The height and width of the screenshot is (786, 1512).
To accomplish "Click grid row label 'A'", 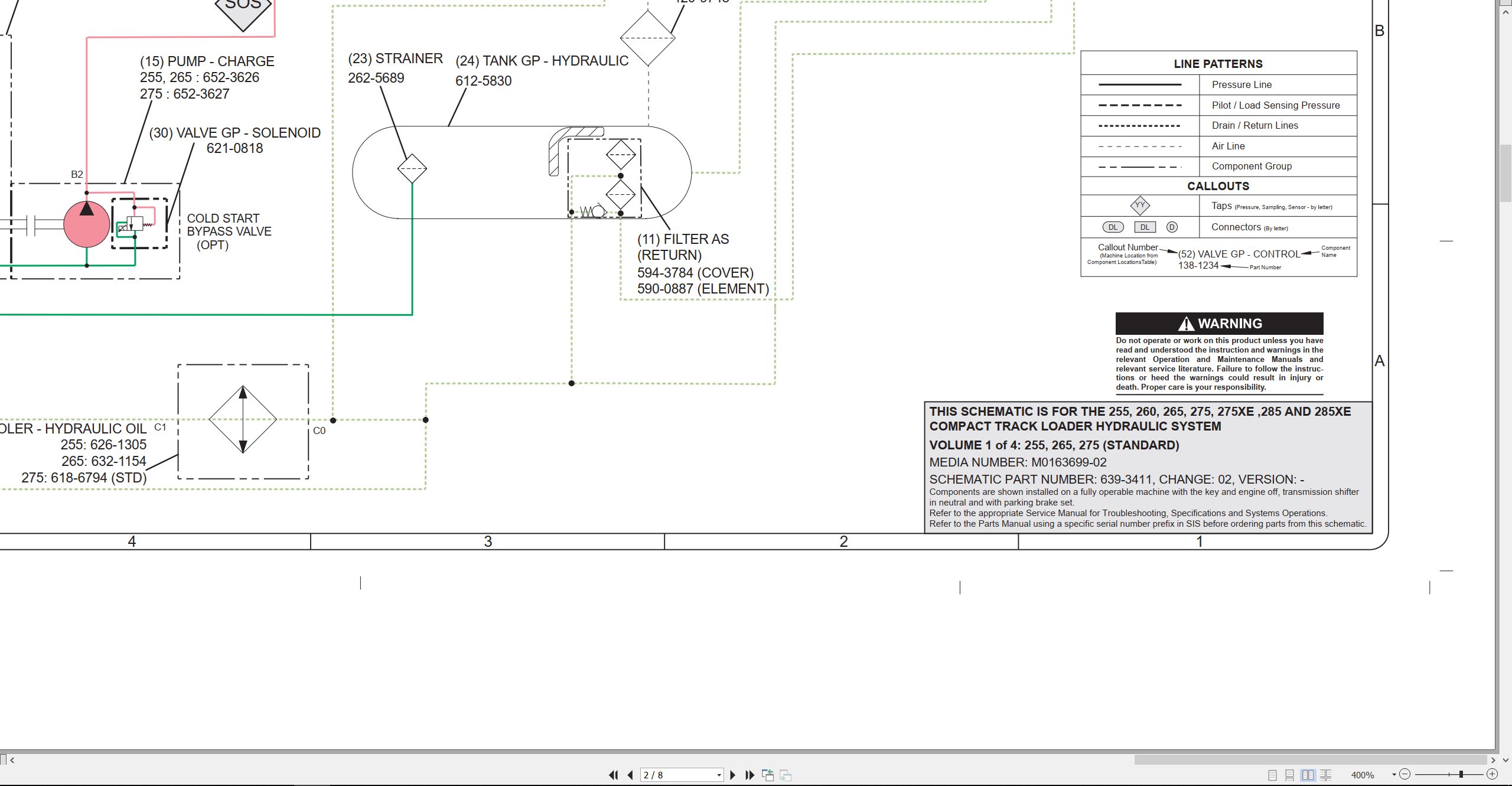I will (1380, 361).
